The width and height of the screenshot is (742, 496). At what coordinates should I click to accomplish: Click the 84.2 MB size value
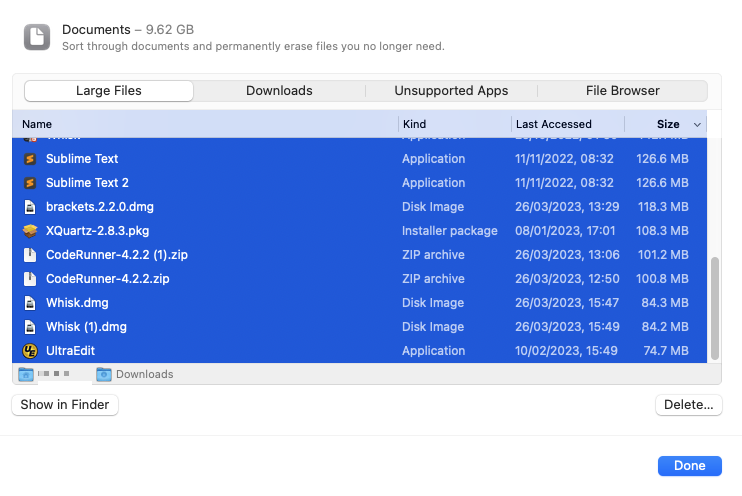(665, 327)
